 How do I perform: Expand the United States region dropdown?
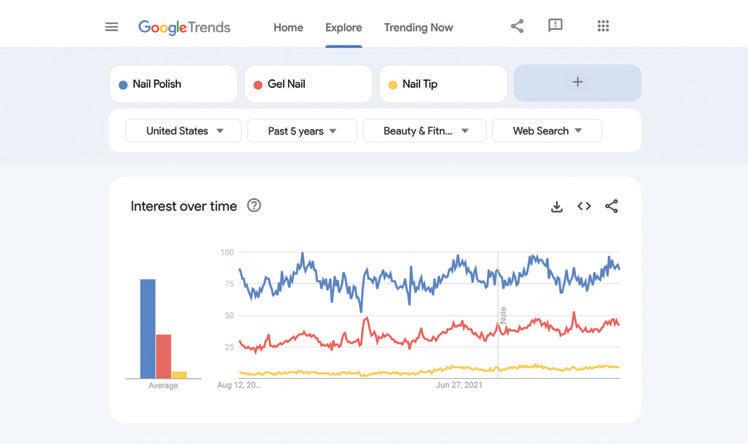(184, 131)
